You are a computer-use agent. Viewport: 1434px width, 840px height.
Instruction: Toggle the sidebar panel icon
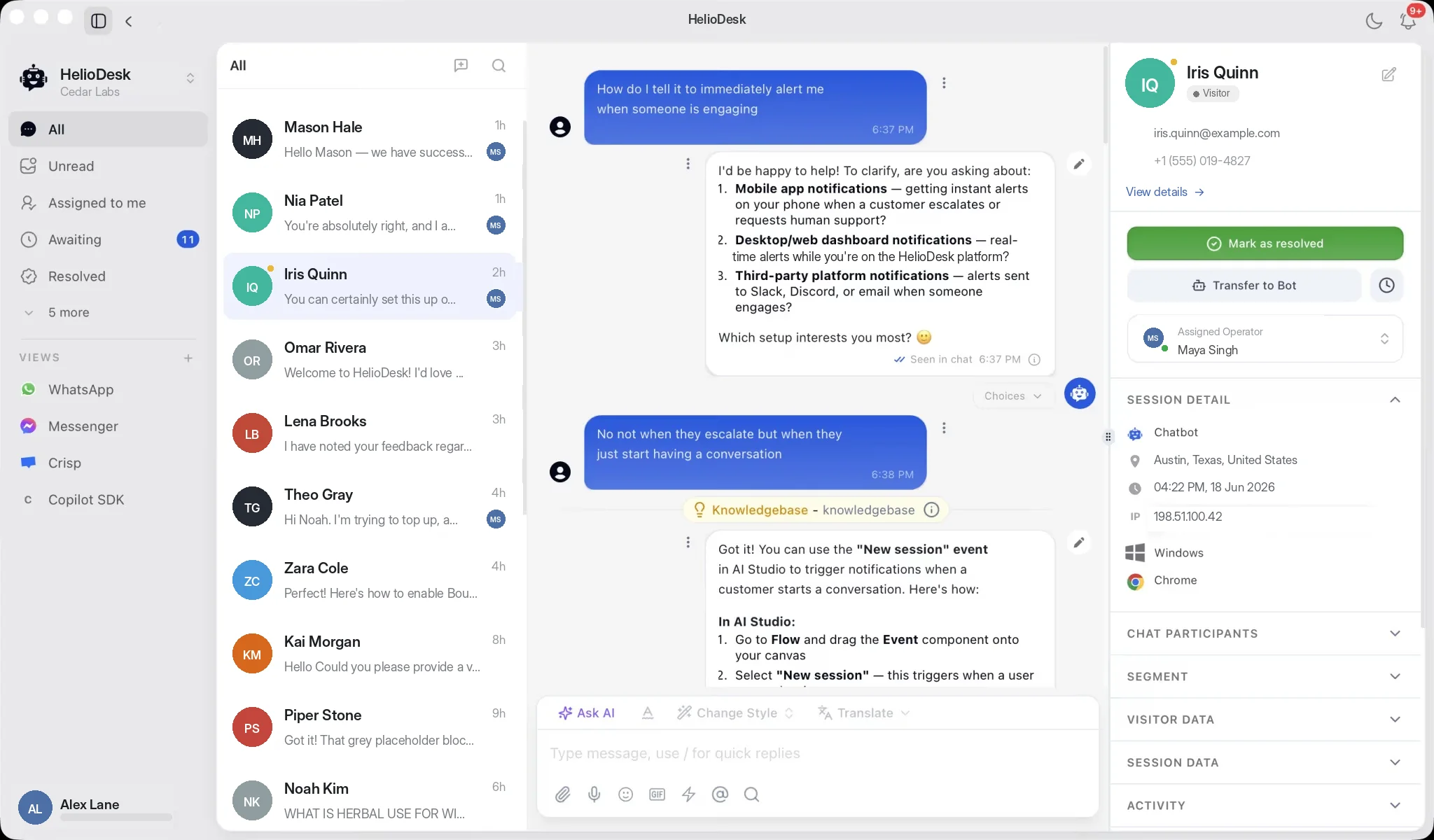pyautogui.click(x=99, y=21)
